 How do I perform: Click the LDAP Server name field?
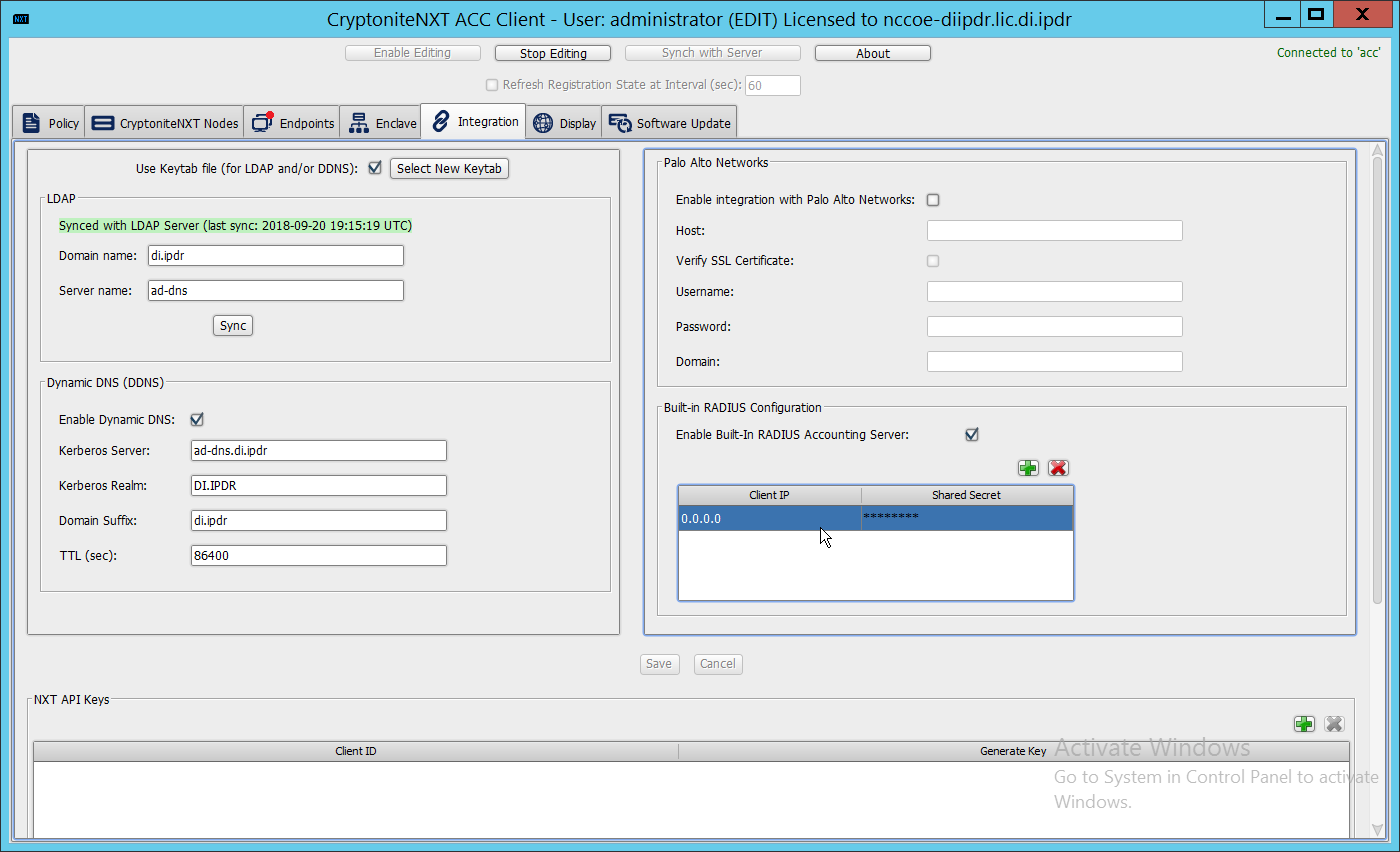coord(275,290)
